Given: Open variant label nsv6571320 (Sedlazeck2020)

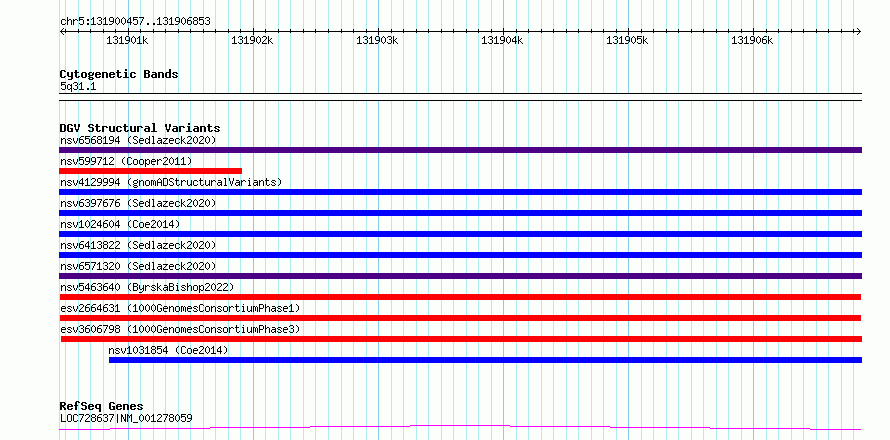Looking at the screenshot, I should click(x=138, y=266).
